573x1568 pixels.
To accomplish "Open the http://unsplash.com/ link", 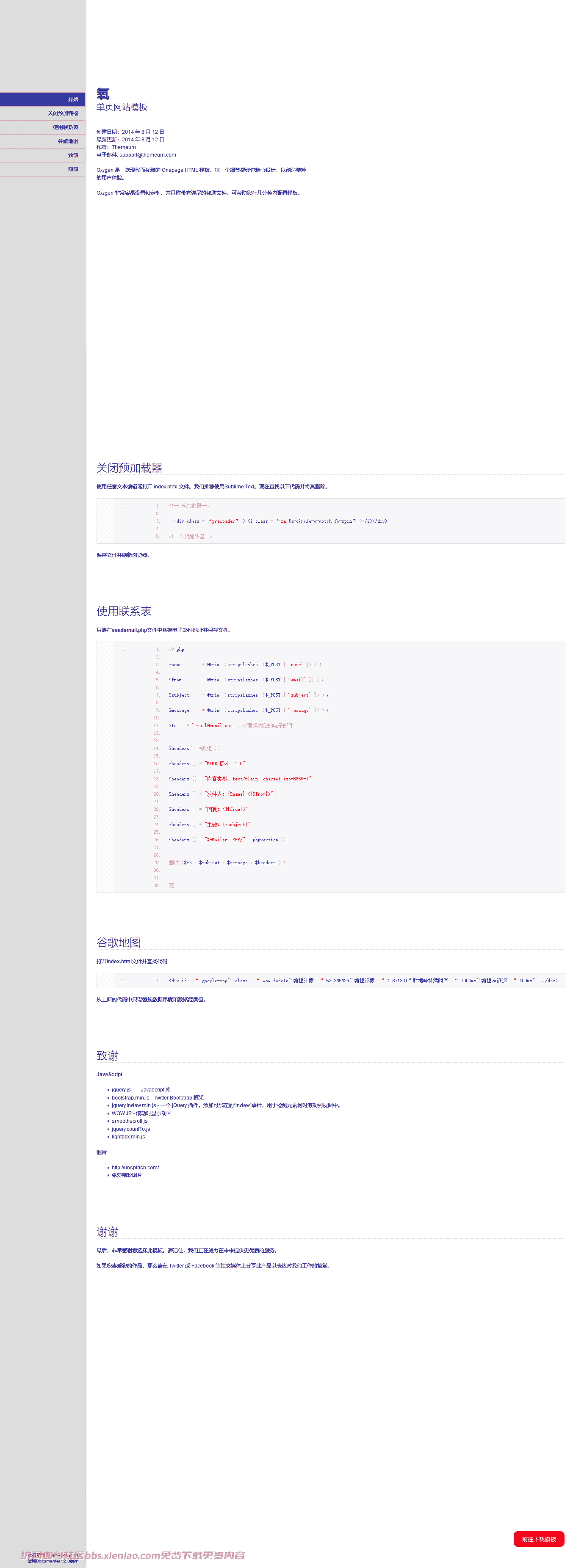I will [x=135, y=1168].
